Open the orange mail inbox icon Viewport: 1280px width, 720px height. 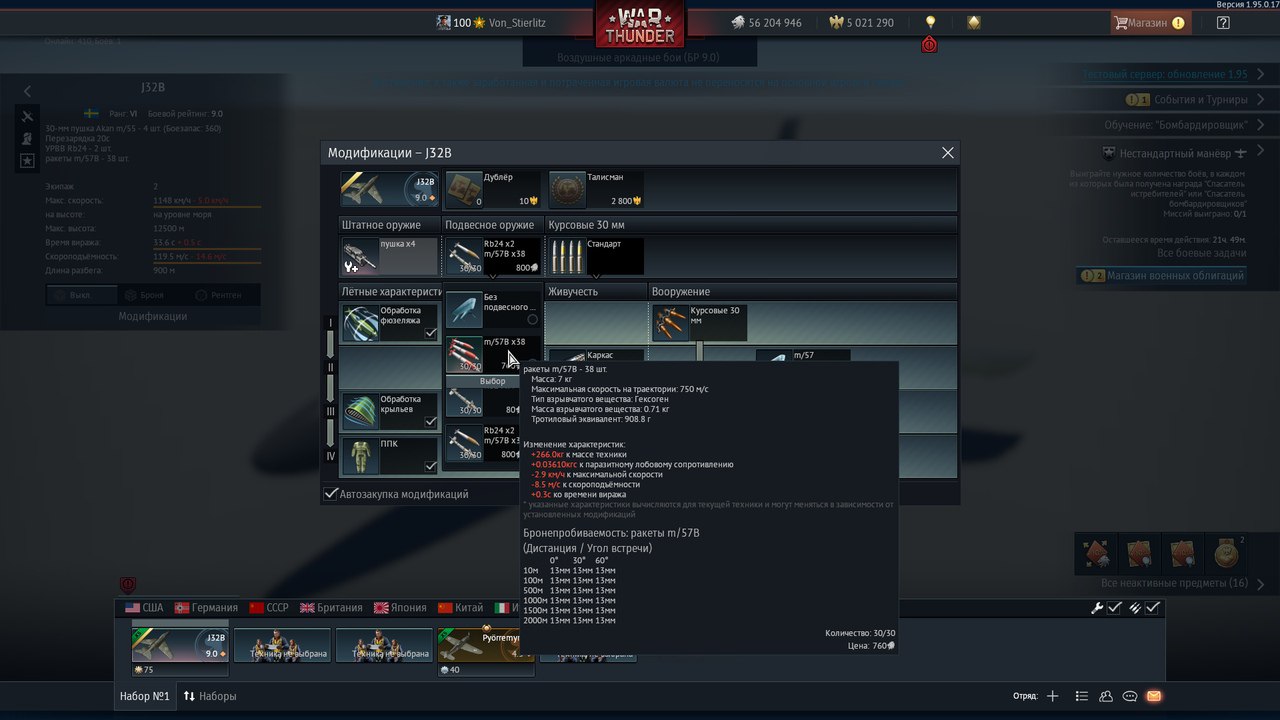click(1154, 696)
